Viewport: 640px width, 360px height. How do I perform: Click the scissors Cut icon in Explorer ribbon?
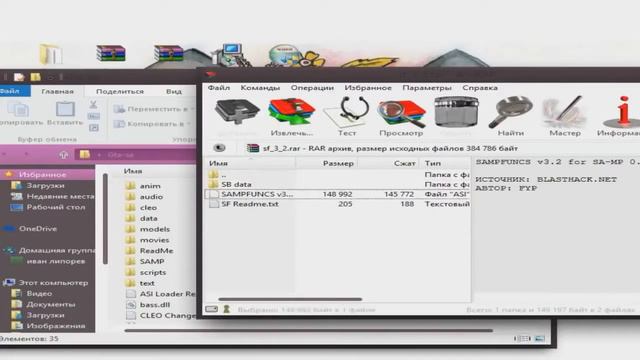click(x=93, y=105)
